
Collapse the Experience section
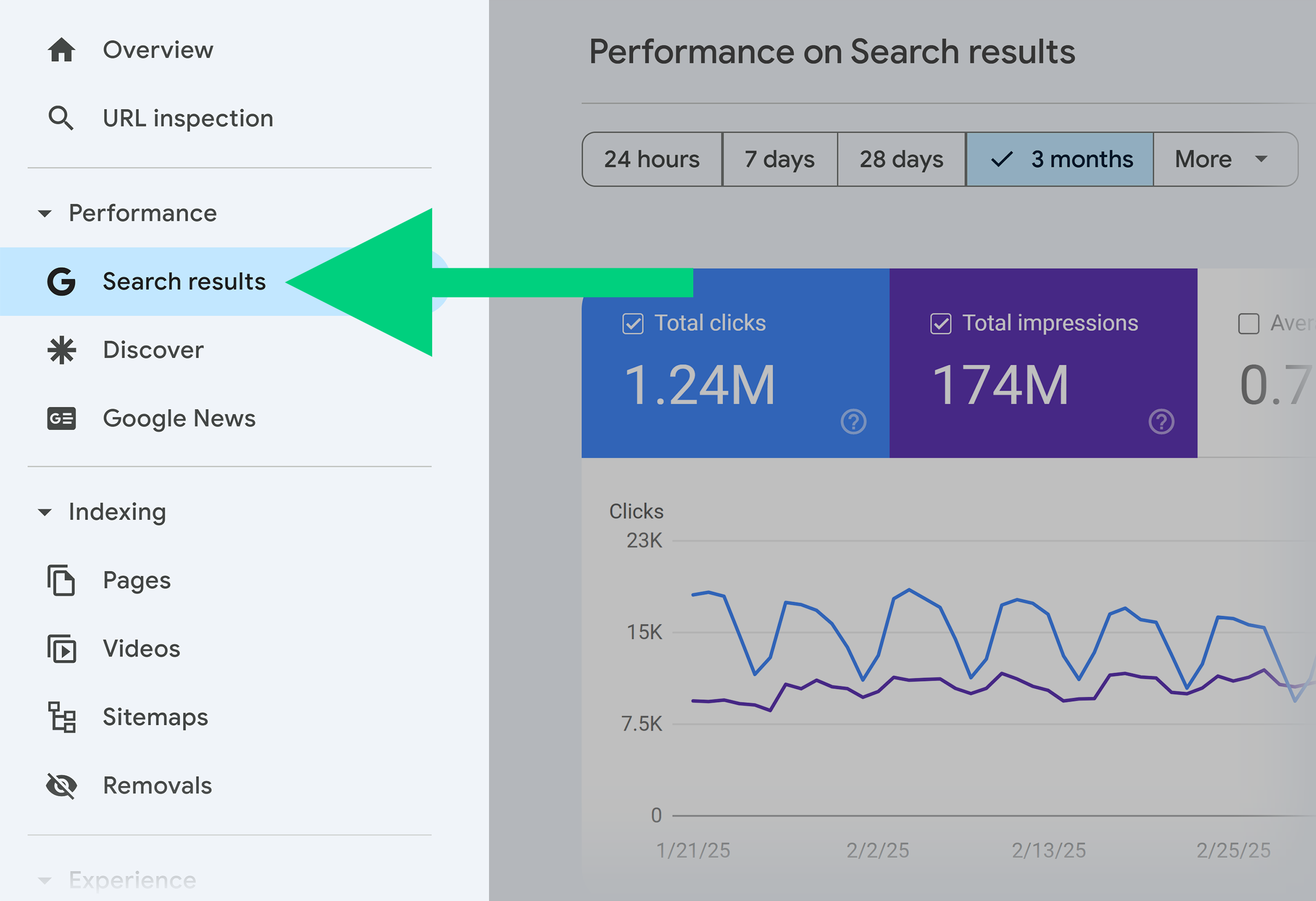pyautogui.click(x=45, y=880)
